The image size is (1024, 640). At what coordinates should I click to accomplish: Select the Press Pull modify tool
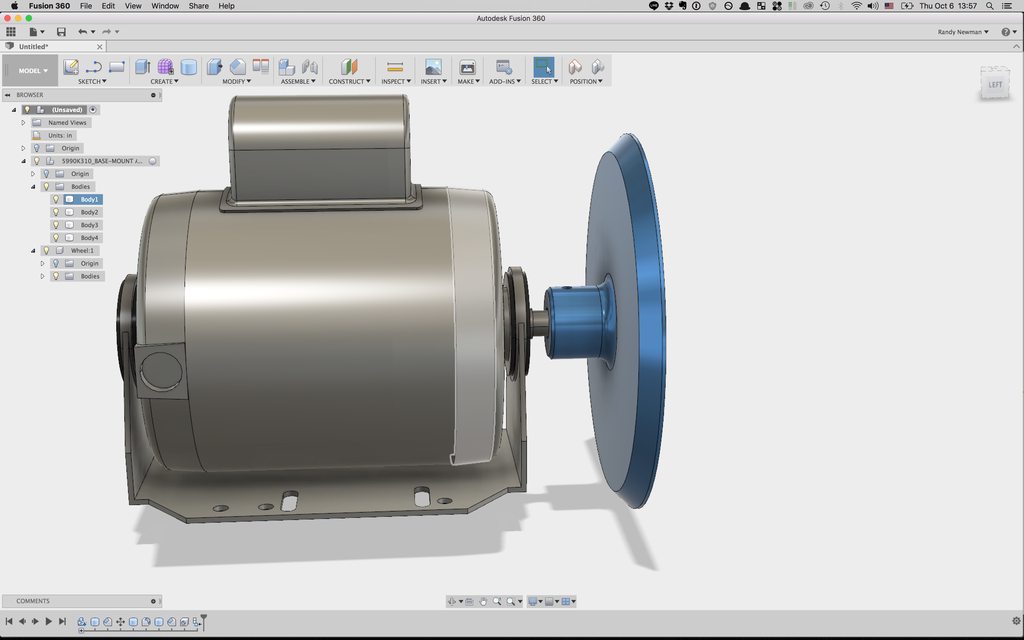[215, 67]
